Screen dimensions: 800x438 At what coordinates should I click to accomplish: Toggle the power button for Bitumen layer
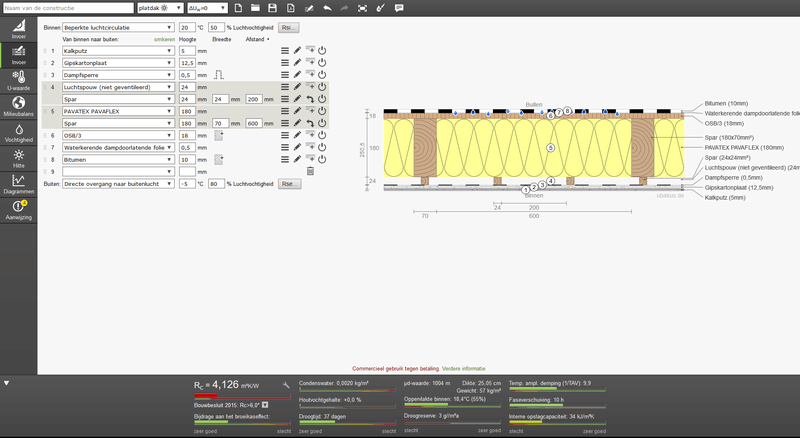point(322,160)
